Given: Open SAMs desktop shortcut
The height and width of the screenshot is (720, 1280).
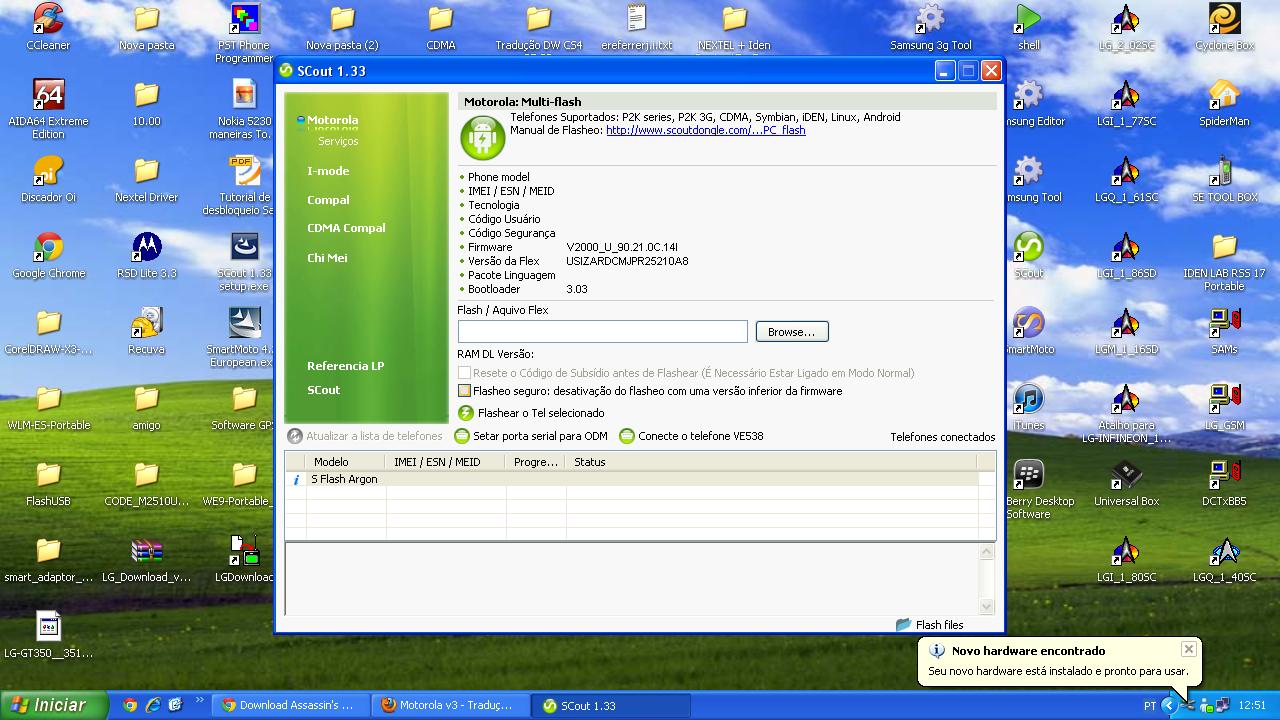Looking at the screenshot, I should click(x=1224, y=331).
